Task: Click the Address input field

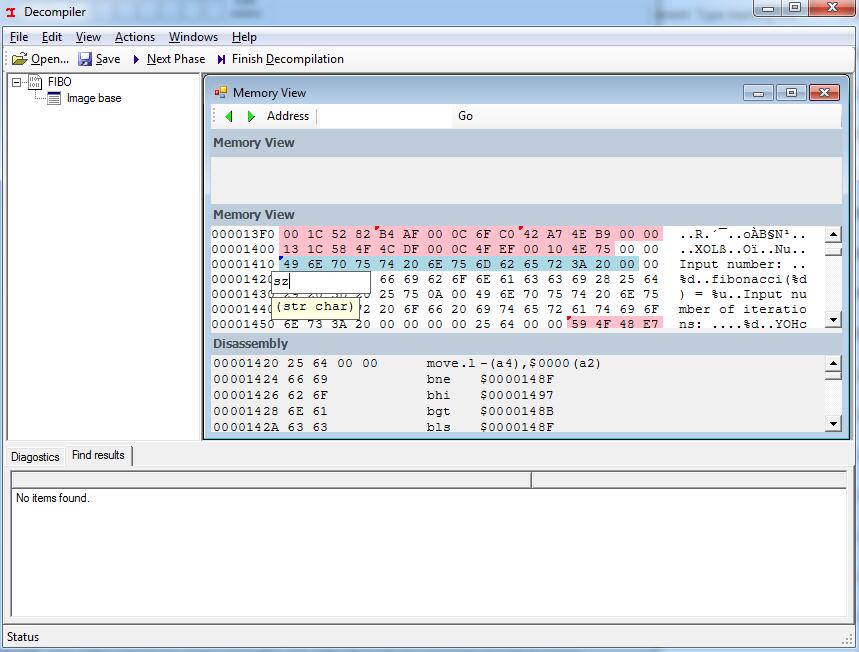Action: point(385,116)
